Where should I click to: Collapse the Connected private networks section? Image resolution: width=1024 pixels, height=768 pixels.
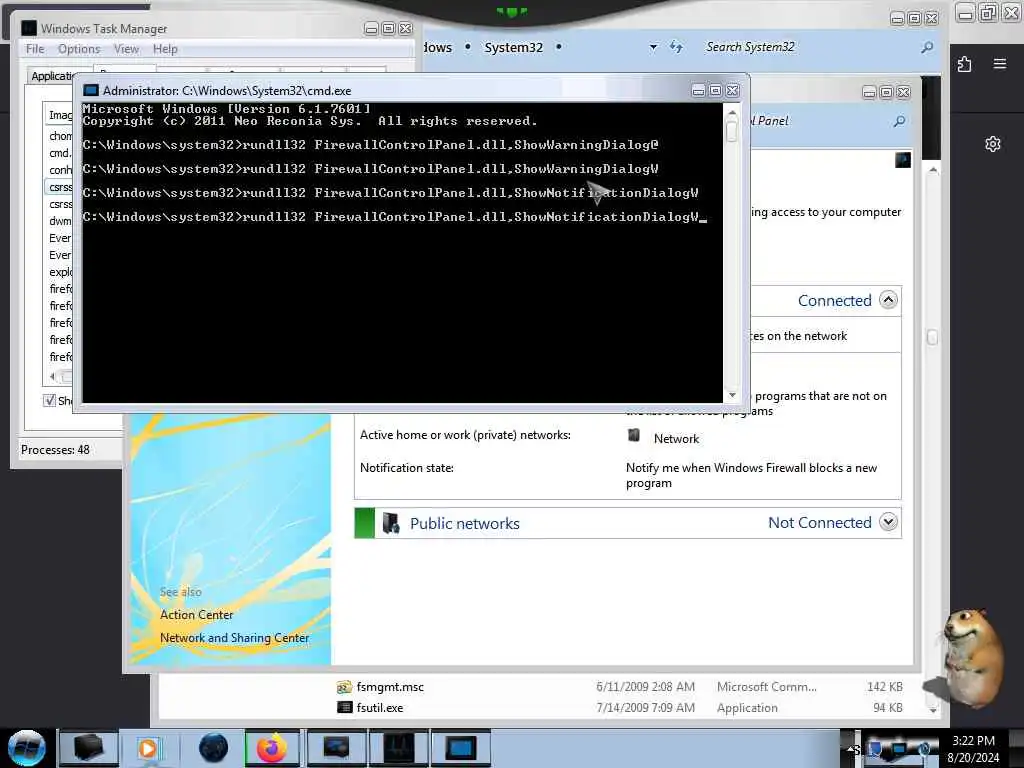[x=888, y=300]
